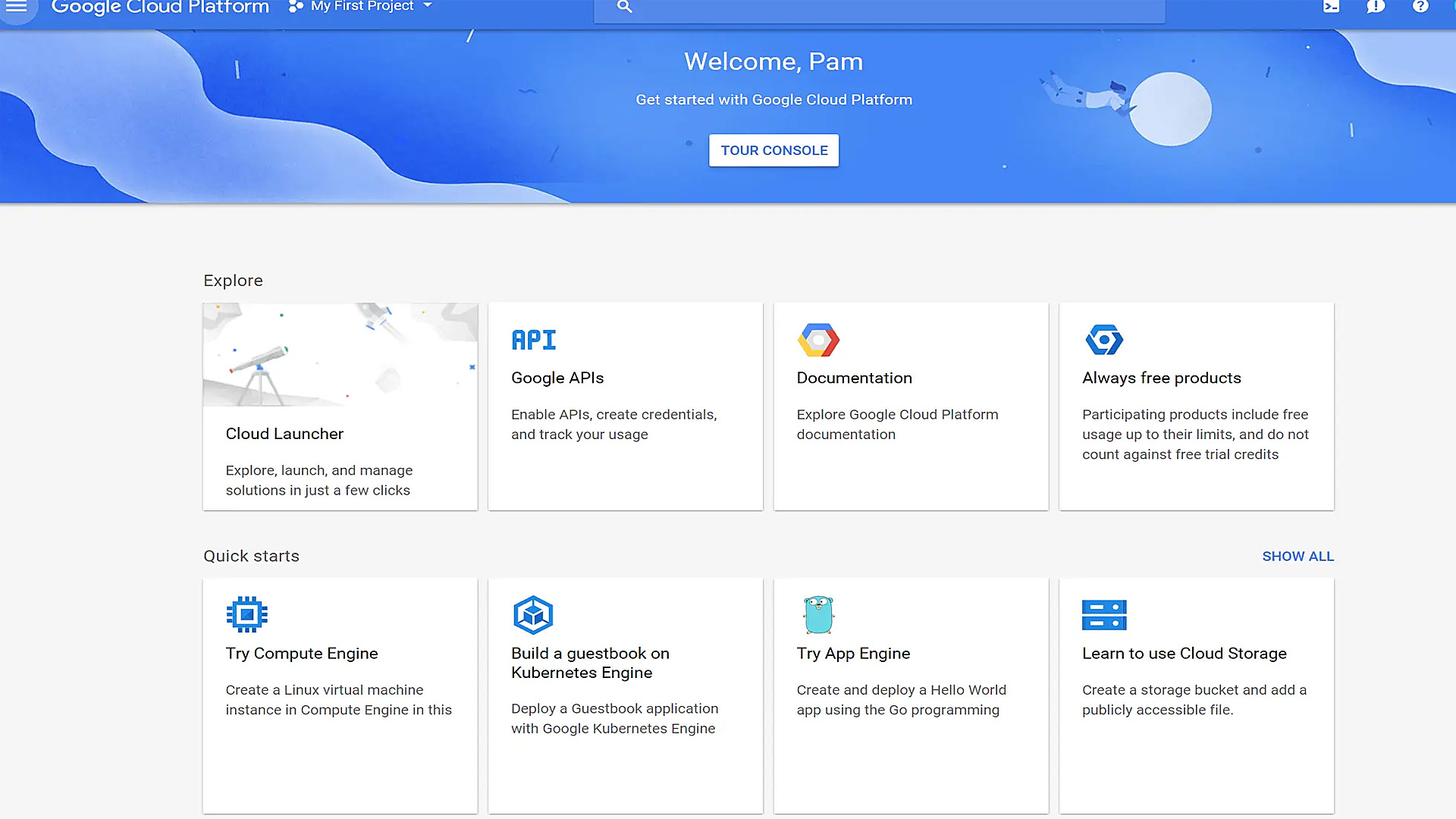Click SHOW ALL for Quick starts
The height and width of the screenshot is (819, 1456).
[x=1298, y=557]
